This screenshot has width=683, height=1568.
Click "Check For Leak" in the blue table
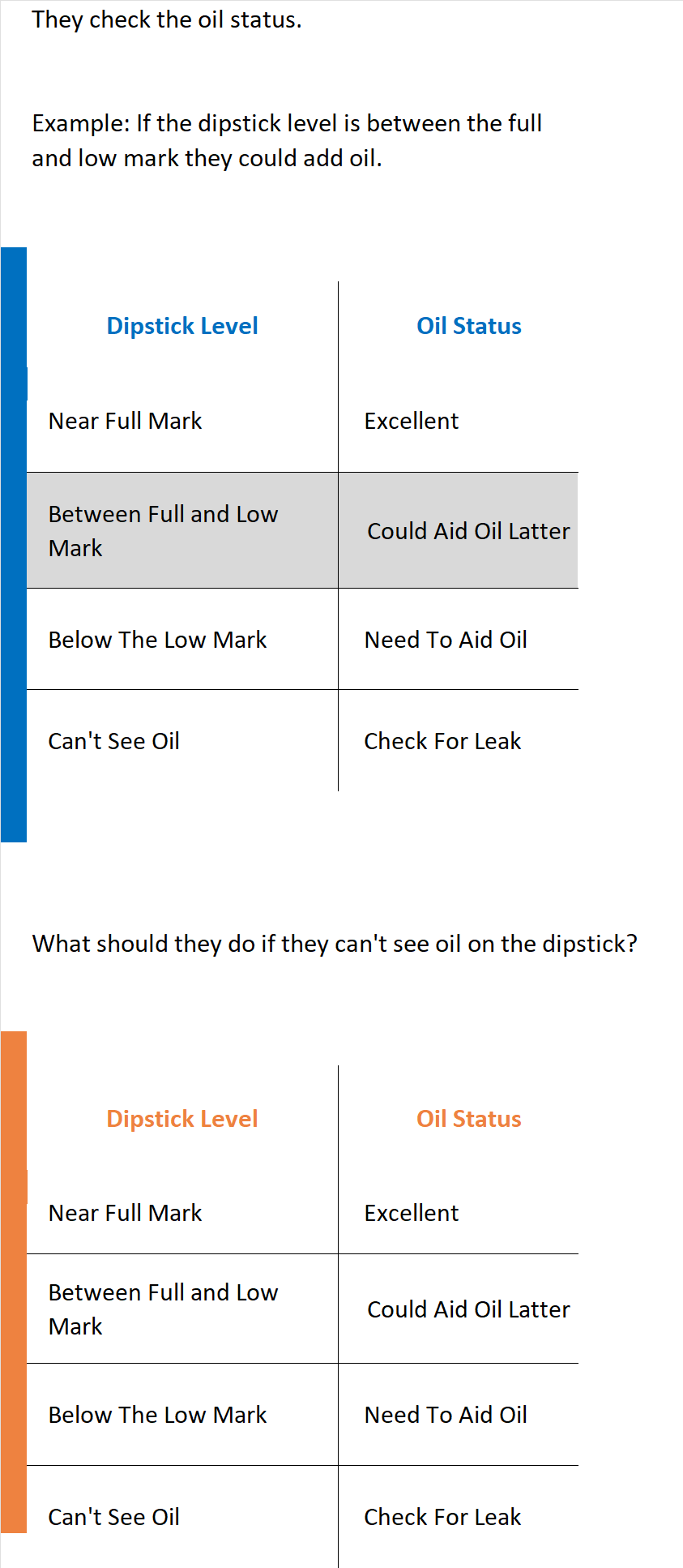pyautogui.click(x=442, y=741)
